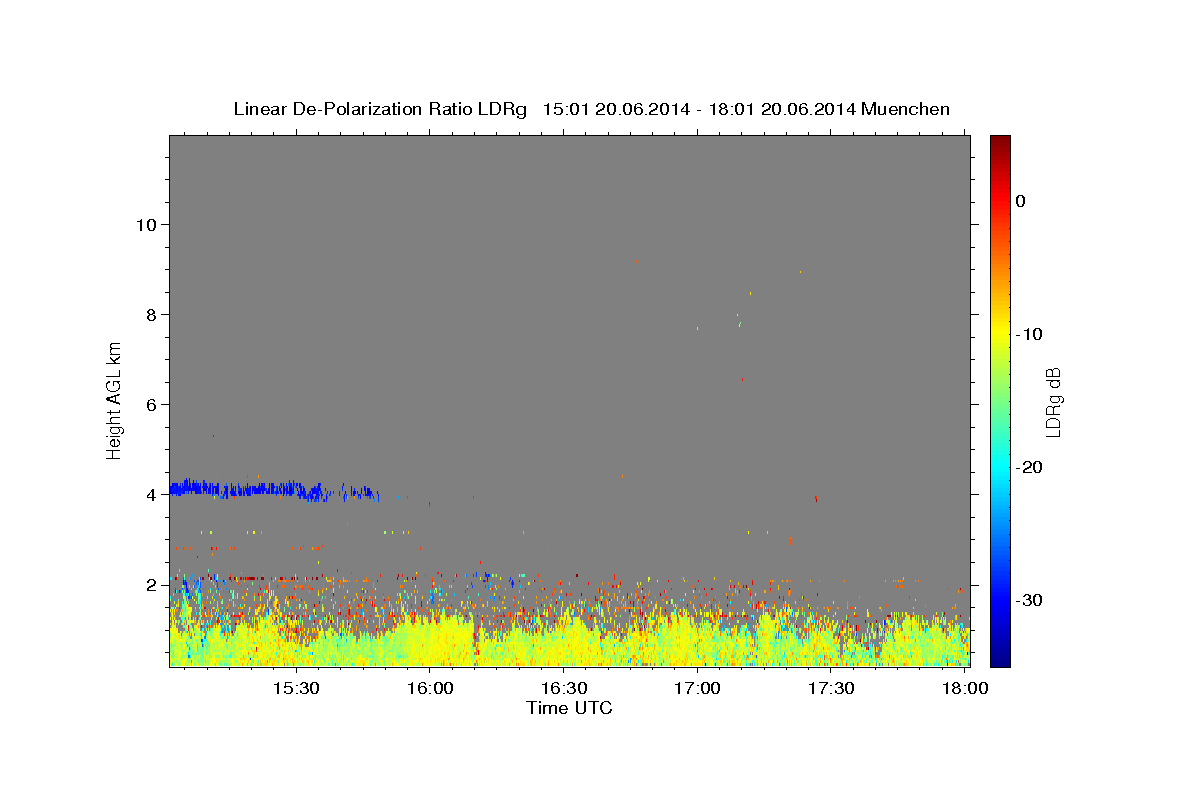Image resolution: width=1200 pixels, height=800 pixels.
Task: Click the 16:00 time tick label
Action: pos(430,689)
